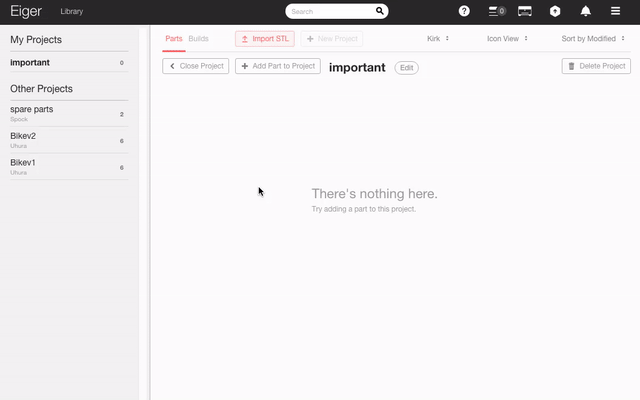Click Delete Project button
640x400 pixels.
point(596,66)
